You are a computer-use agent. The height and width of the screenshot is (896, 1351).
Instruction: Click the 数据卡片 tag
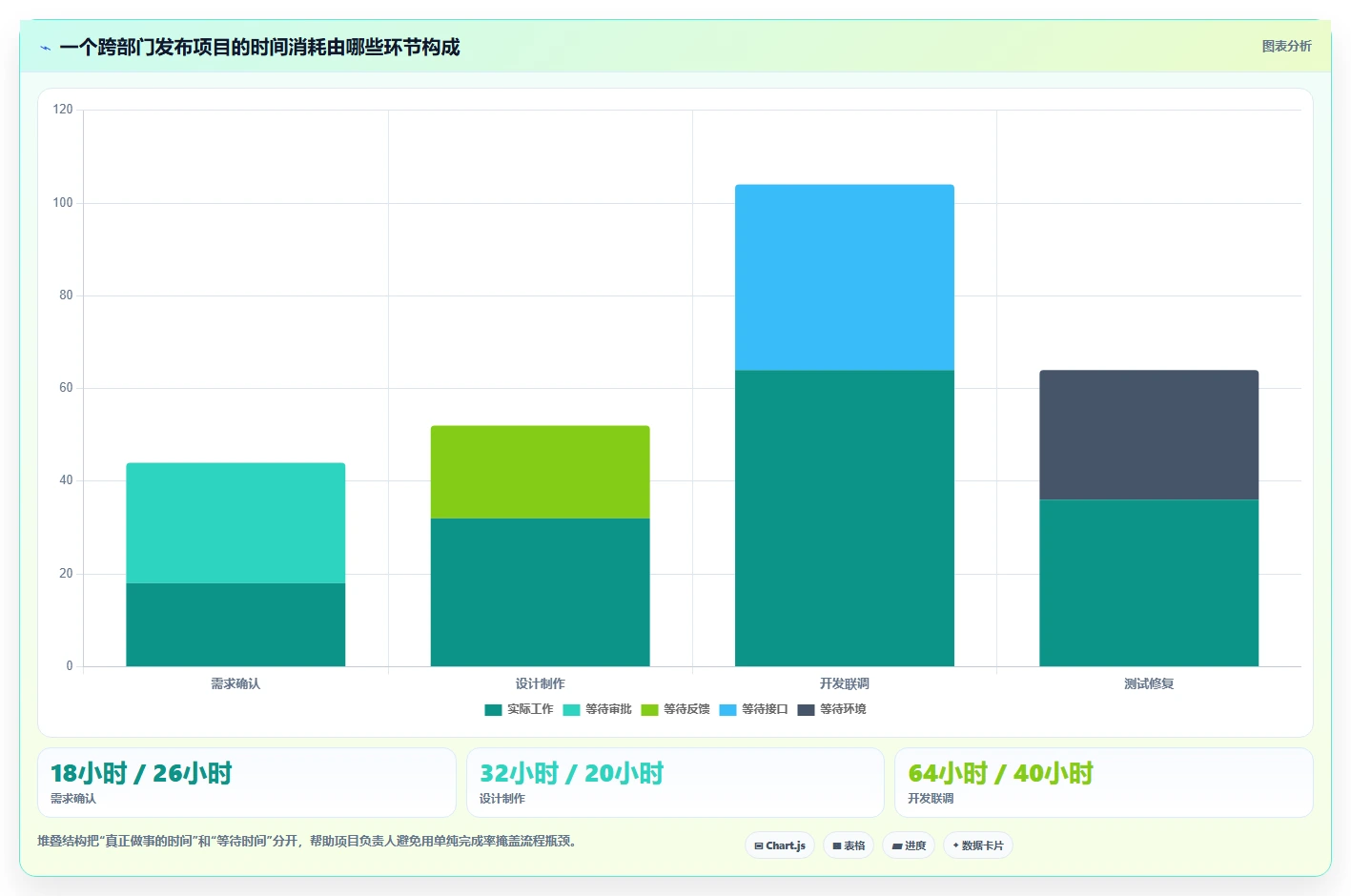[x=978, y=845]
